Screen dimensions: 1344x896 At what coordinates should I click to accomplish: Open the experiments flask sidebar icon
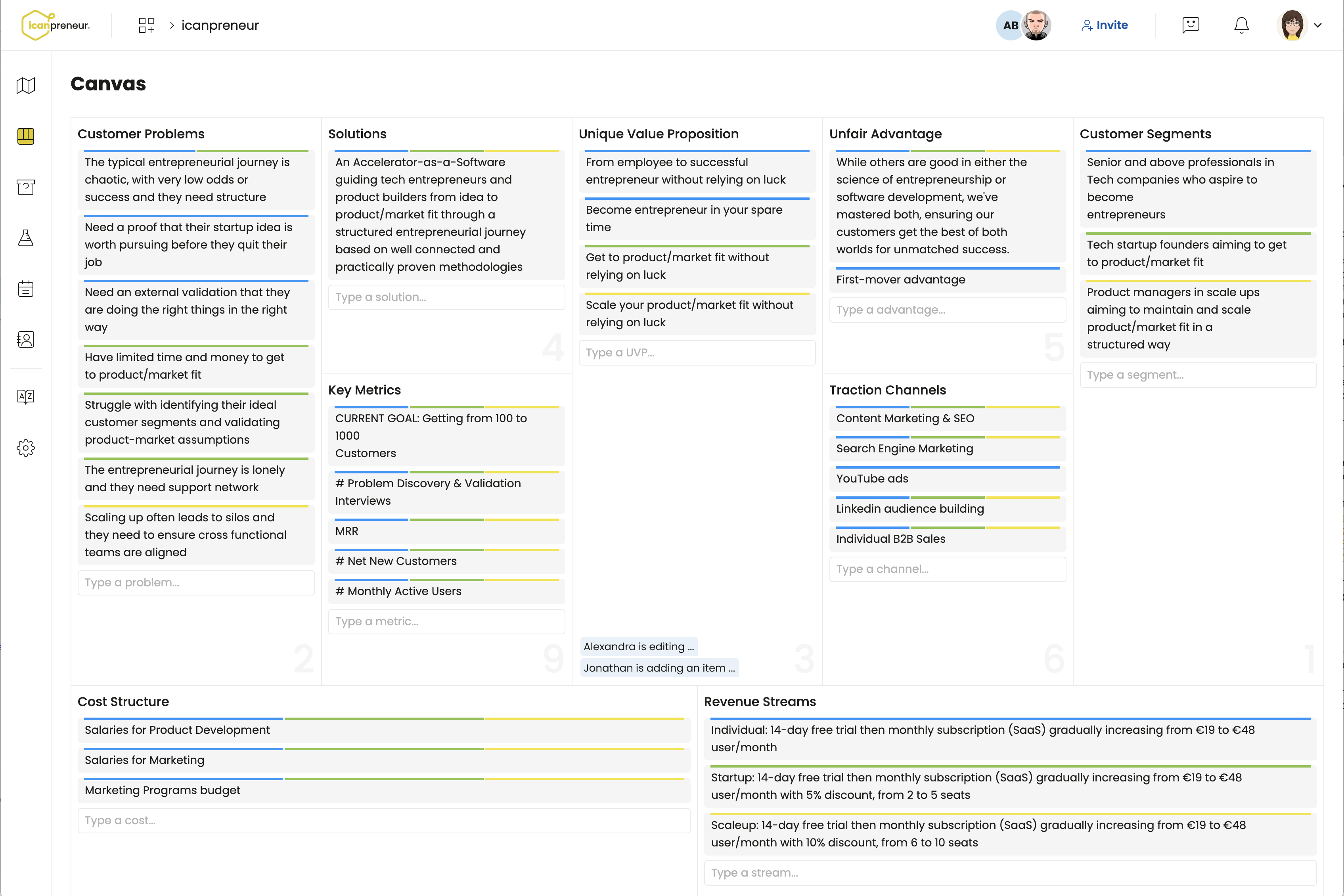coord(26,238)
